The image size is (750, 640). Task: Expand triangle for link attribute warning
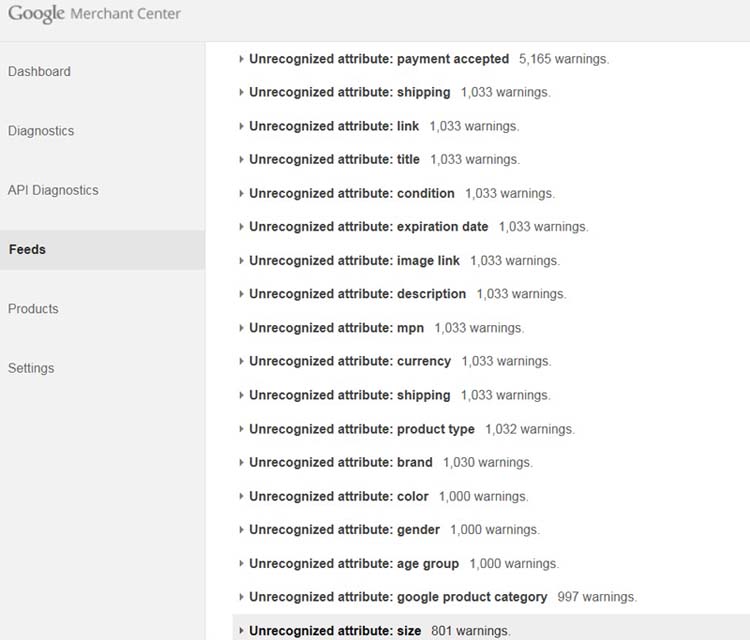[241, 126]
